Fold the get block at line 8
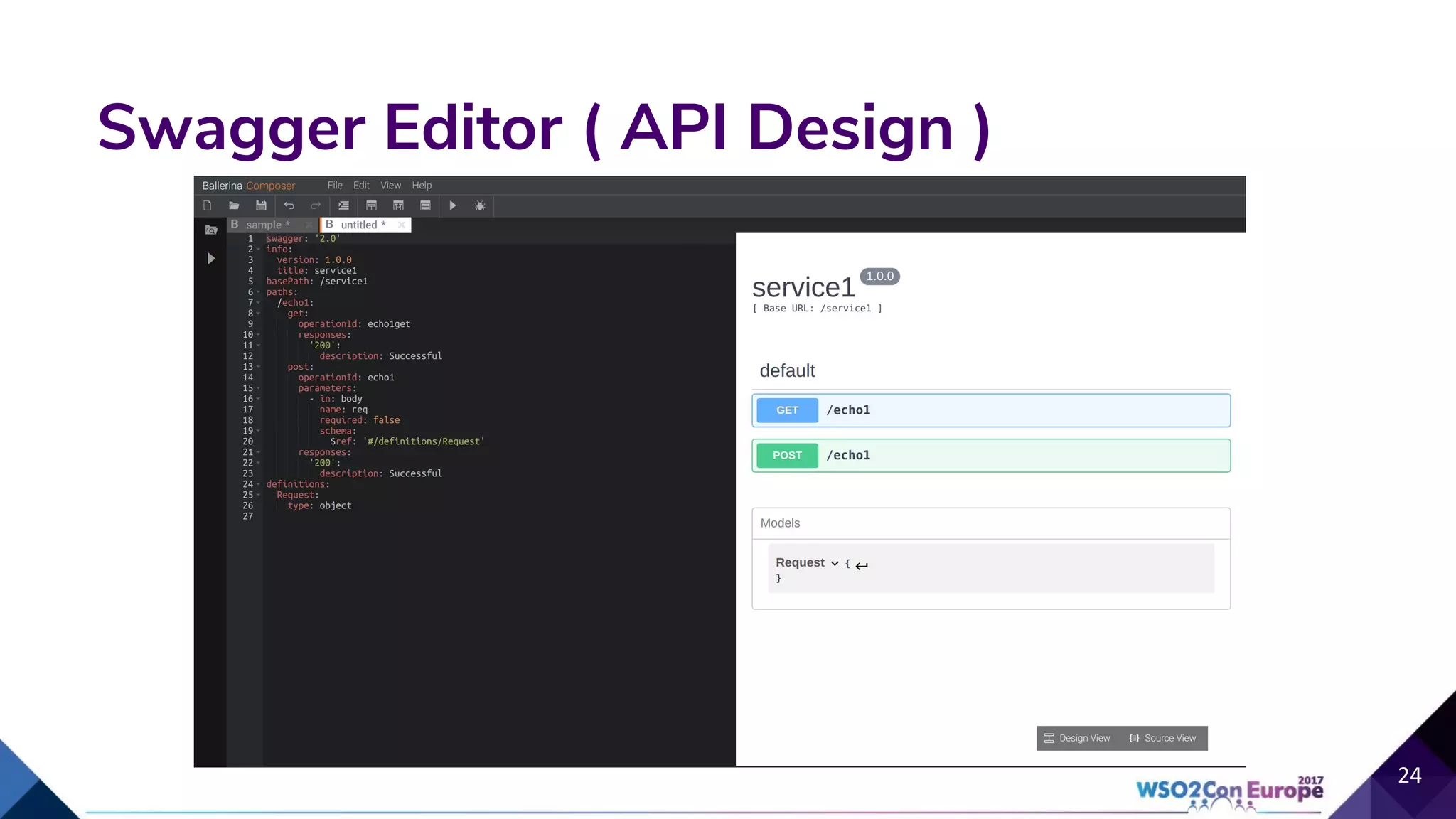The height and width of the screenshot is (819, 1456). coord(258,314)
